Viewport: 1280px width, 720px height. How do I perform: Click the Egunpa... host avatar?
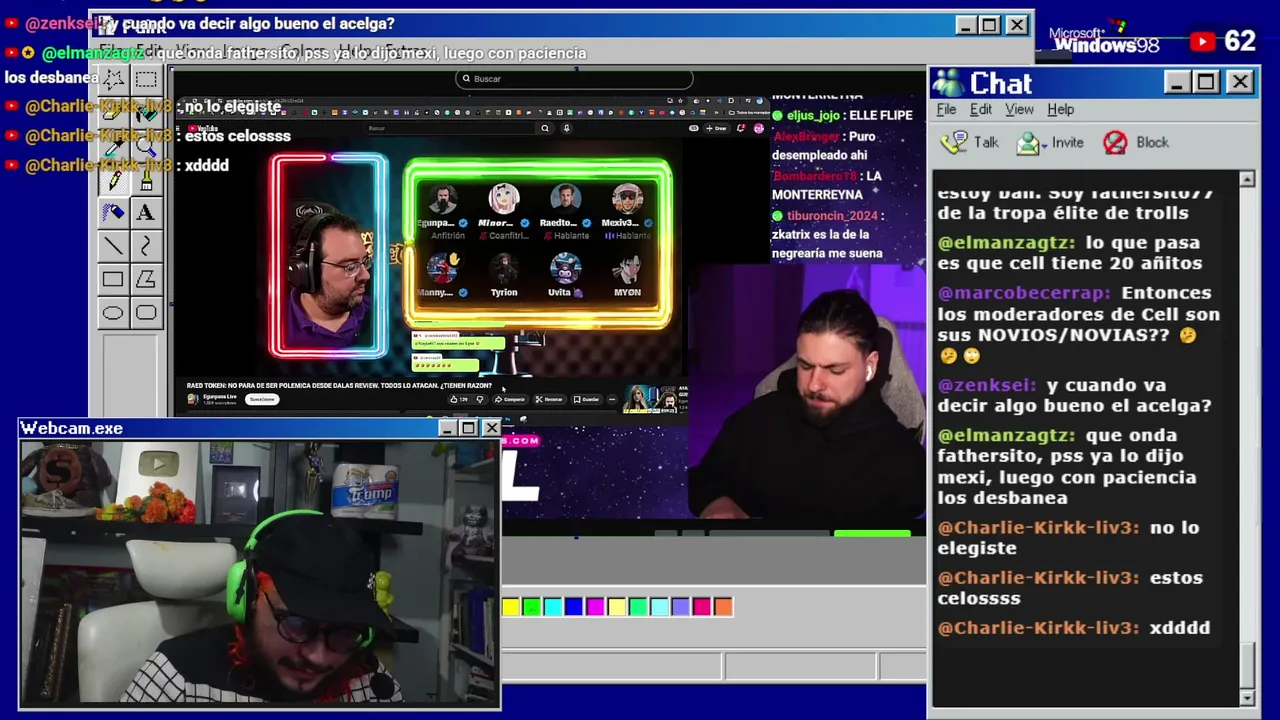pos(441,198)
